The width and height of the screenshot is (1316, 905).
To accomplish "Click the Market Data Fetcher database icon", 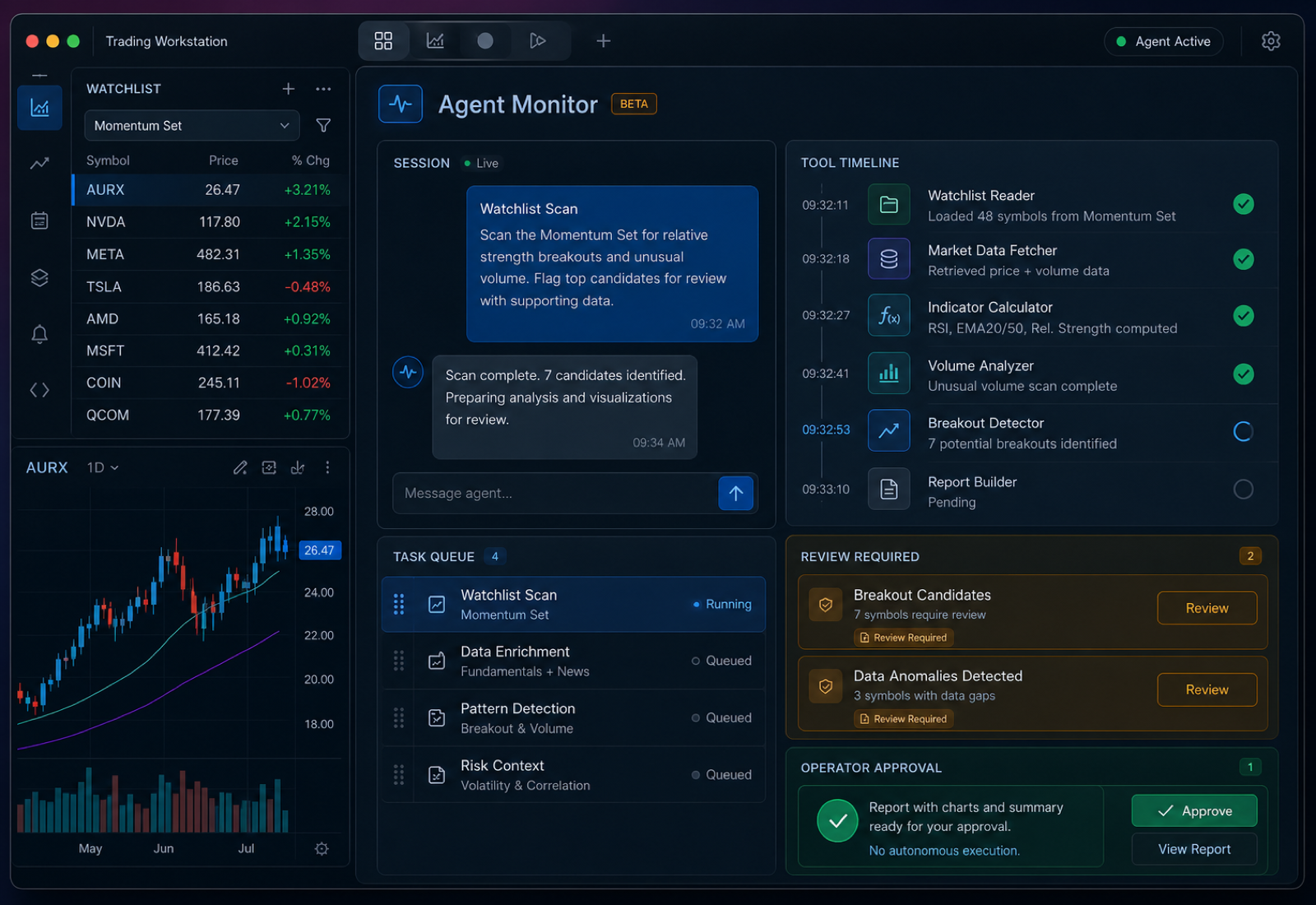I will (x=889, y=259).
